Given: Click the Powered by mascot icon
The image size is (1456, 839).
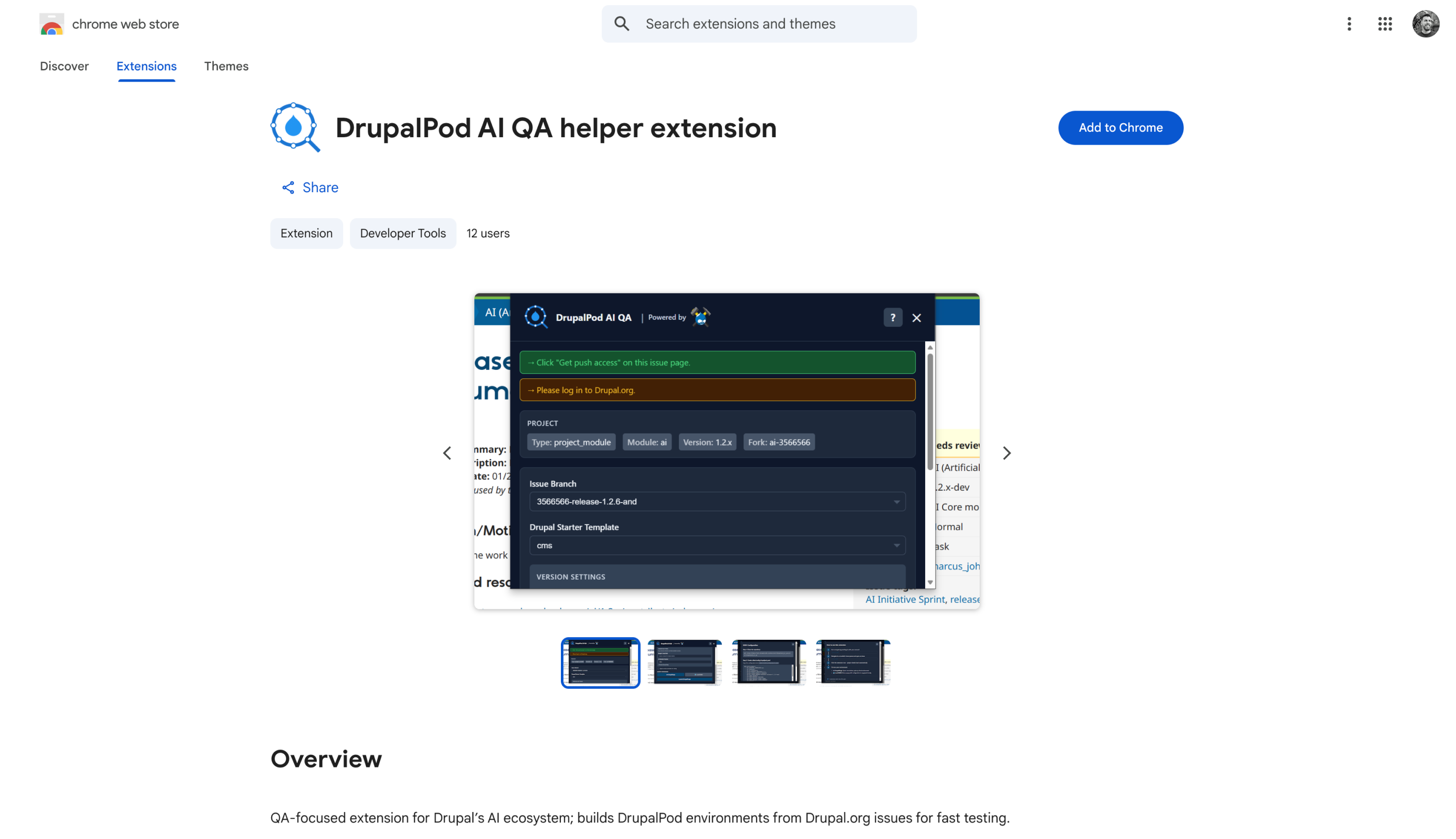Looking at the screenshot, I should coord(700,316).
